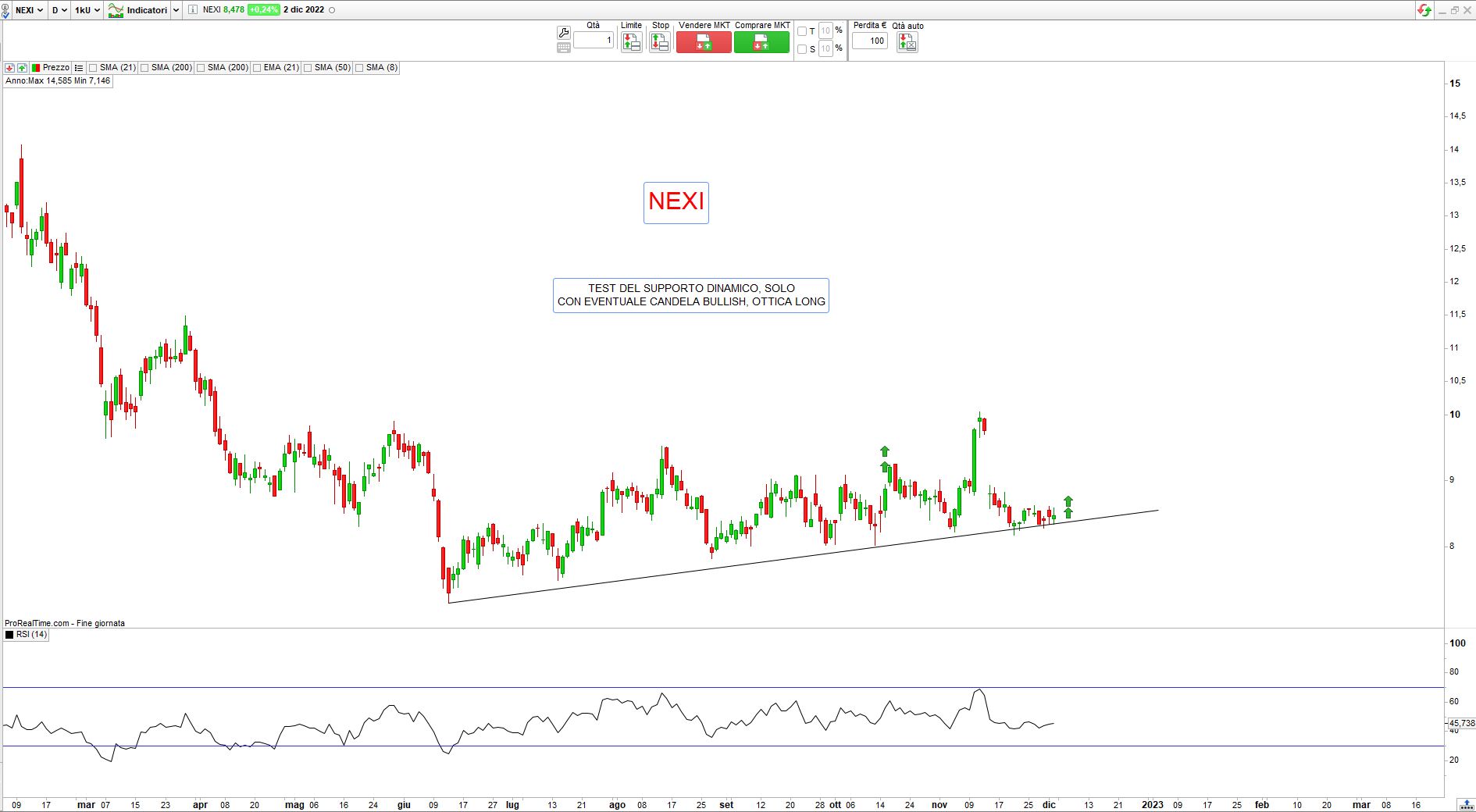Open trading settings wrench icon

tap(563, 32)
